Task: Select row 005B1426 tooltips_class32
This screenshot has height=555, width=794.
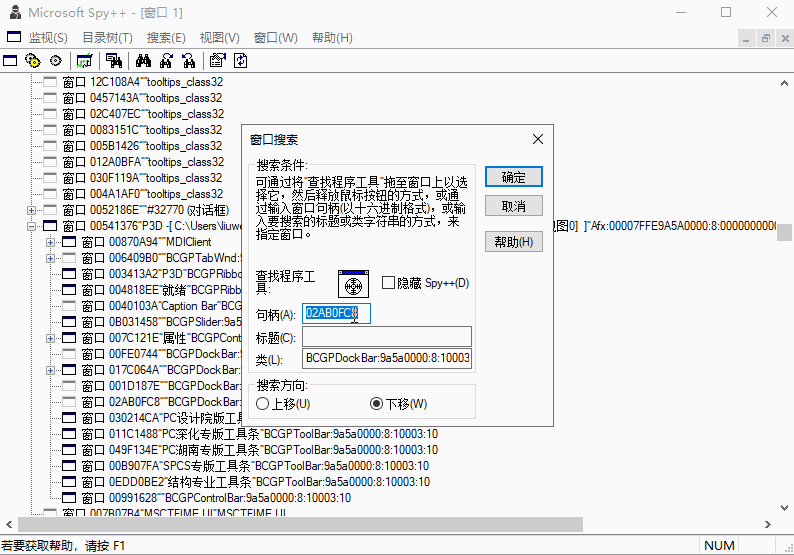Action: pos(142,146)
